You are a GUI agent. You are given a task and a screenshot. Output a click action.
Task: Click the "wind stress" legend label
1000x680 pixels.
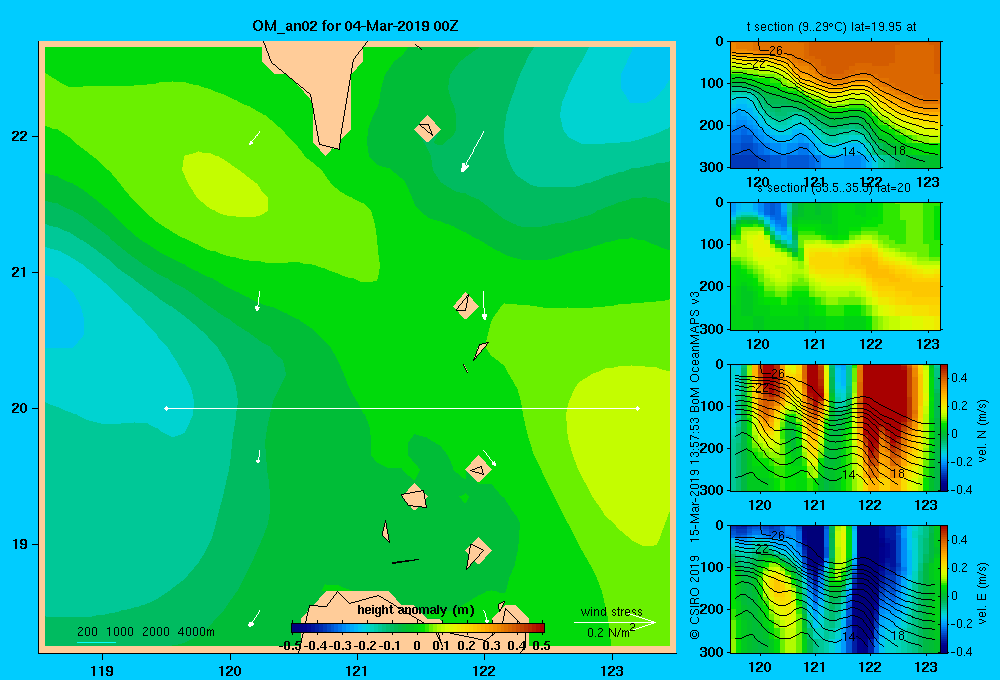(x=611, y=611)
